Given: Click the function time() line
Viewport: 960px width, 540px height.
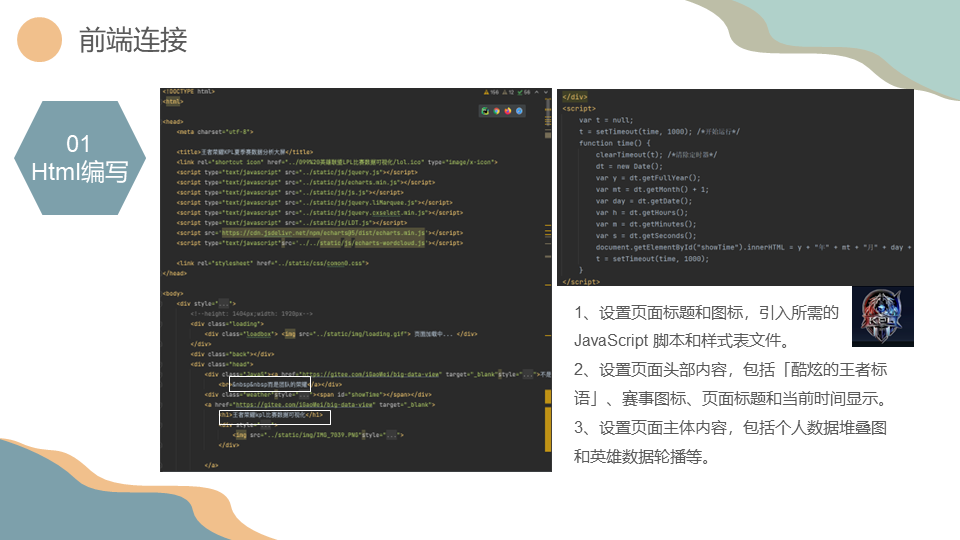Looking at the screenshot, I should (615, 143).
